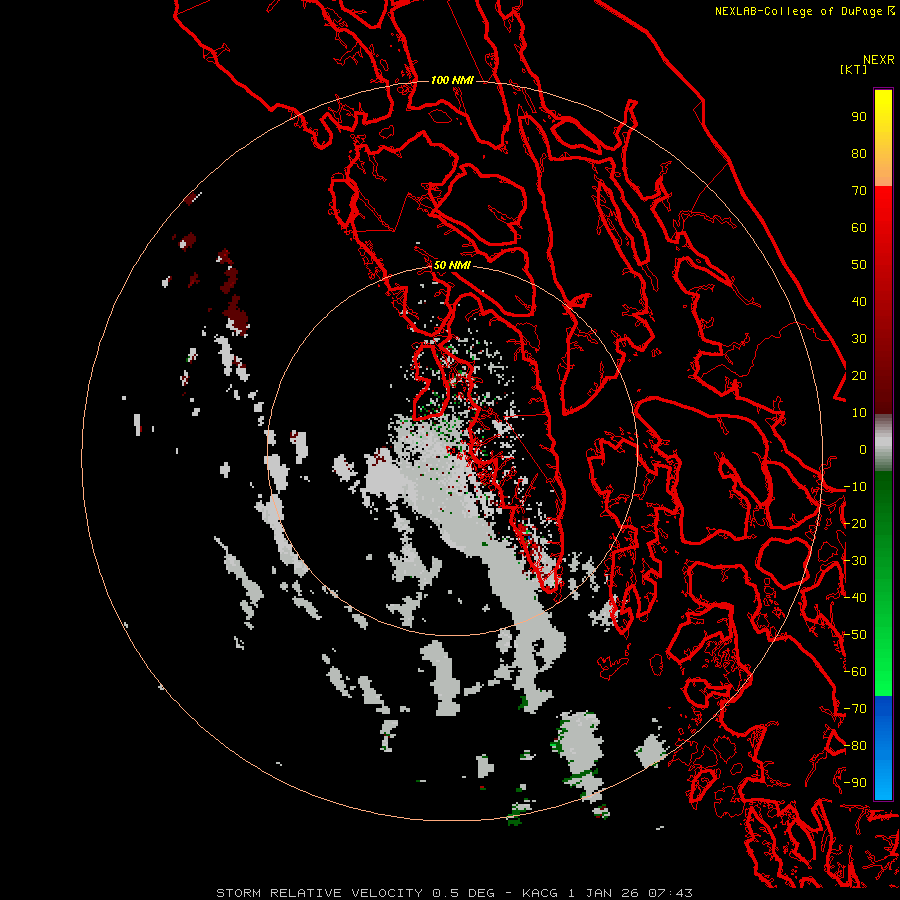The width and height of the screenshot is (900, 900).
Task: Pick the dark maroon band of the color scale
Action: pyautogui.click(x=883, y=379)
